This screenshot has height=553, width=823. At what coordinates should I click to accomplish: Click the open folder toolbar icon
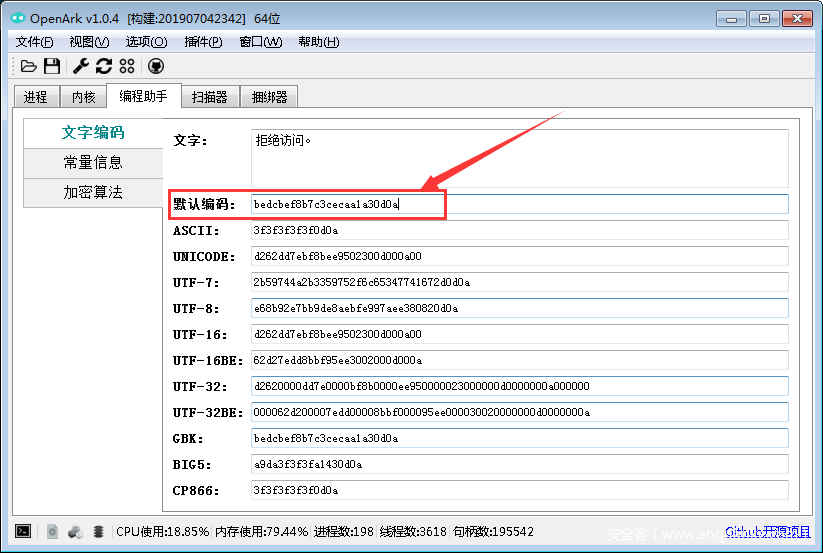[x=29, y=66]
